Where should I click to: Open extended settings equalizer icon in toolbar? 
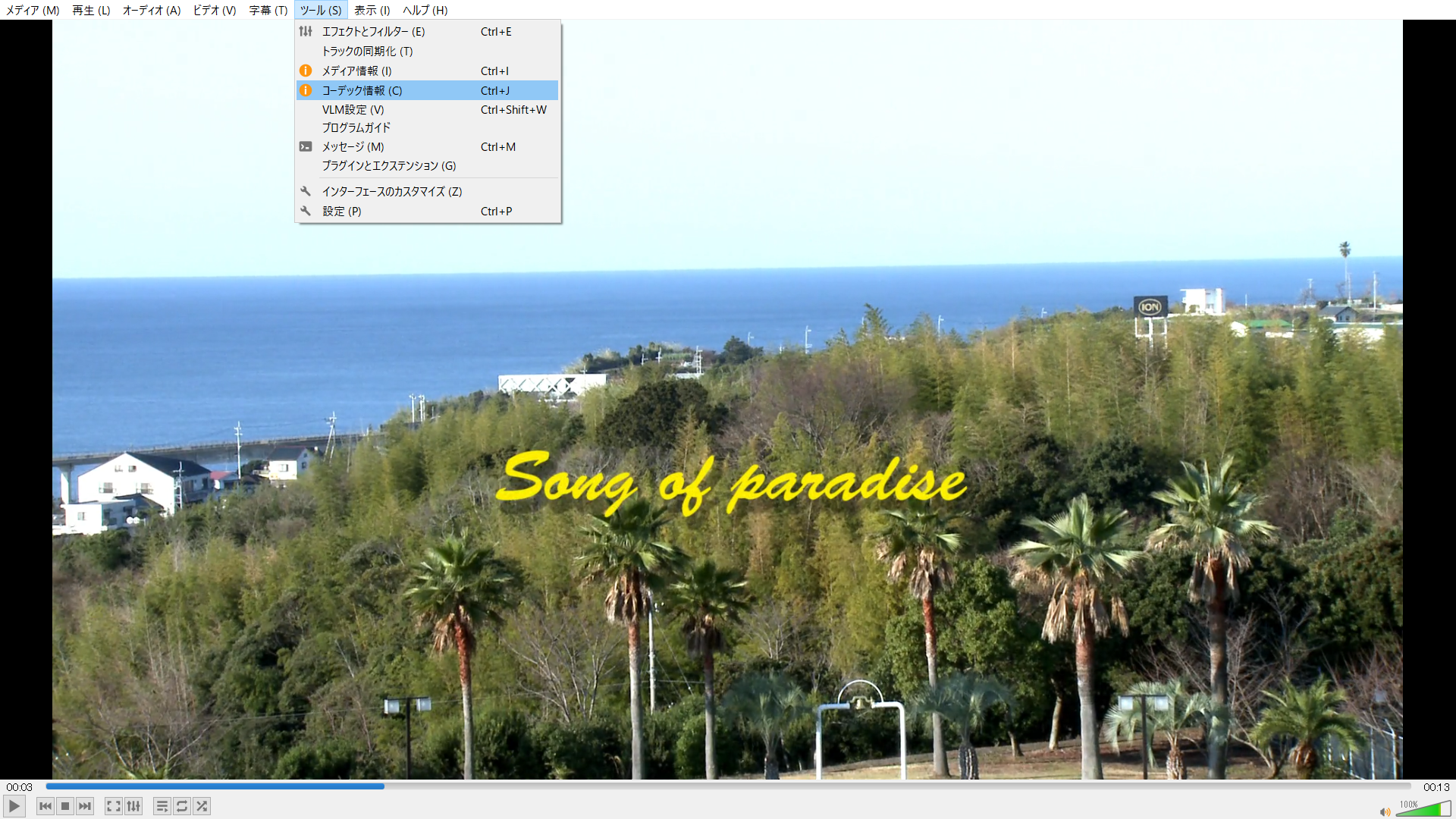click(x=133, y=806)
